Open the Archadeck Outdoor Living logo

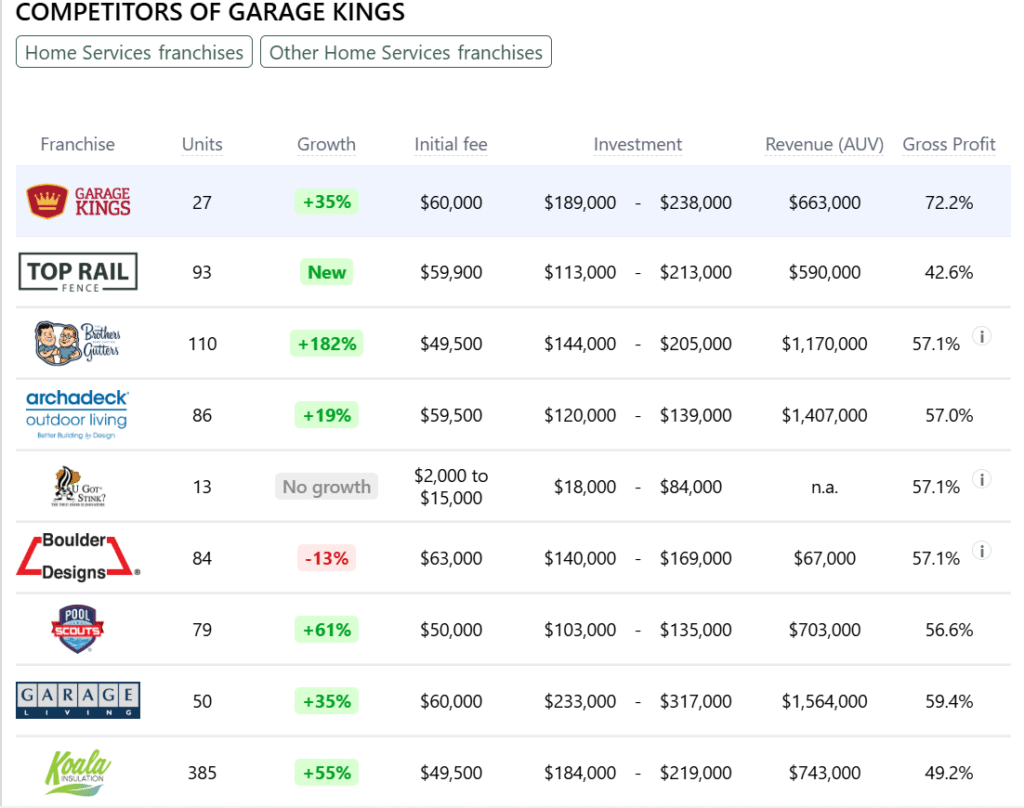coord(77,414)
